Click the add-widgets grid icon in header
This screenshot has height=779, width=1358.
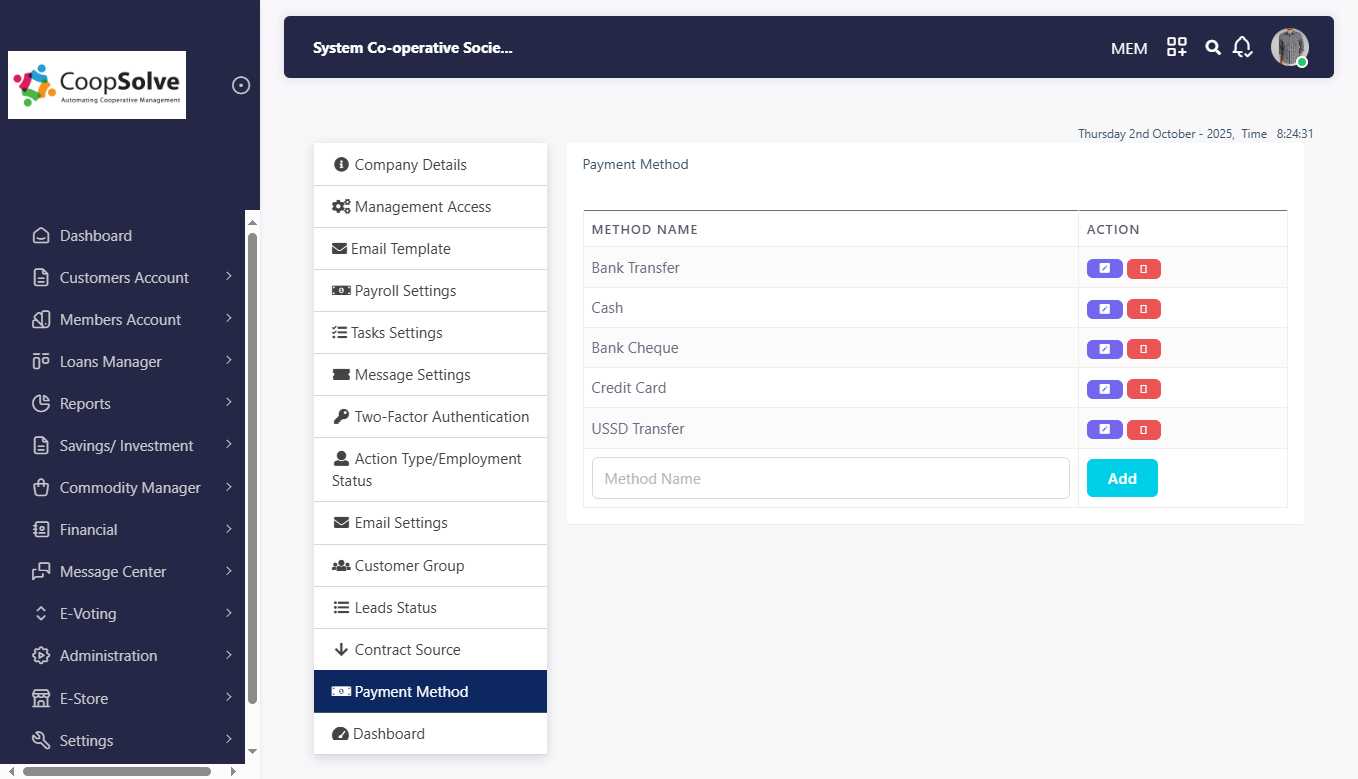point(1177,47)
